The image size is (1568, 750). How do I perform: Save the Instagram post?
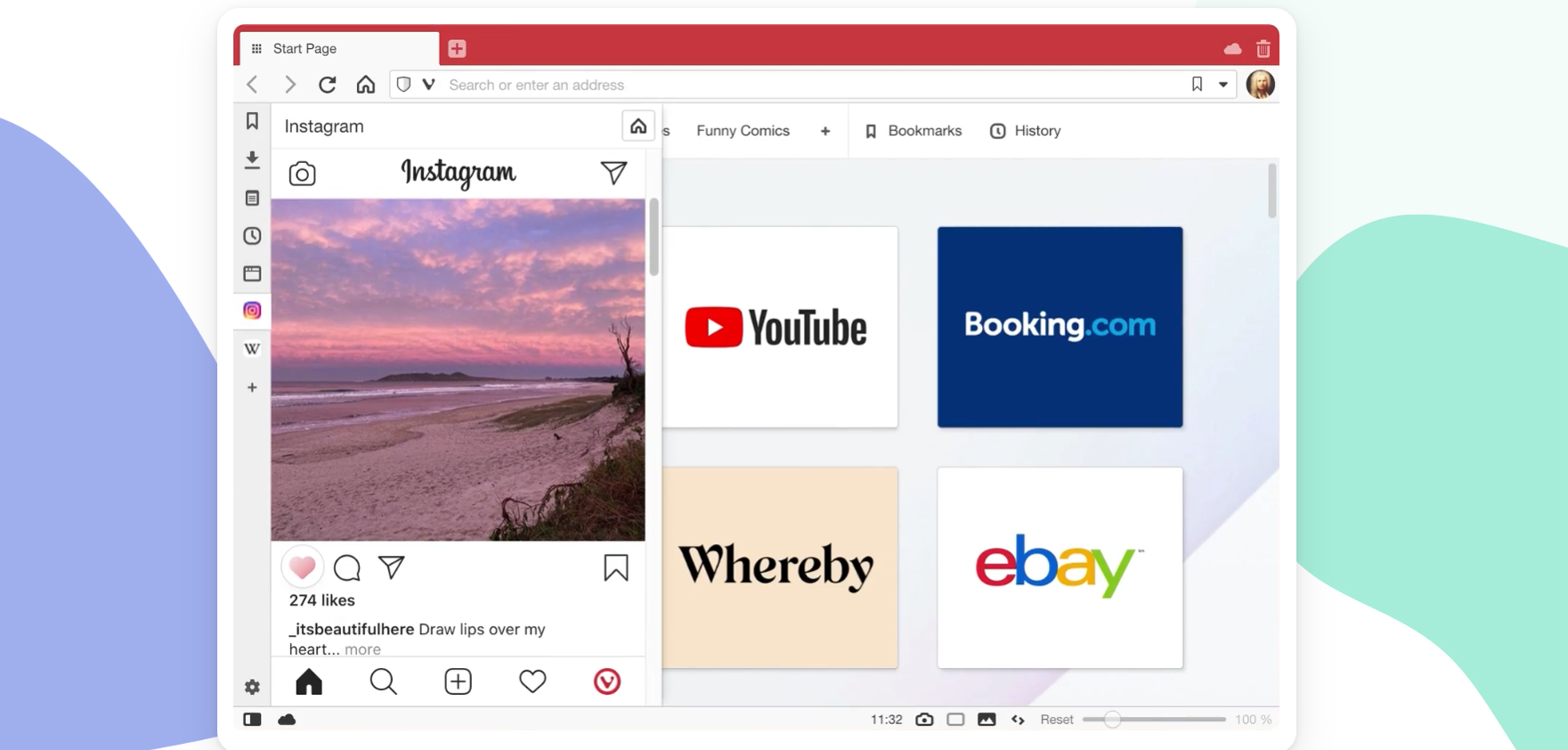pos(616,567)
